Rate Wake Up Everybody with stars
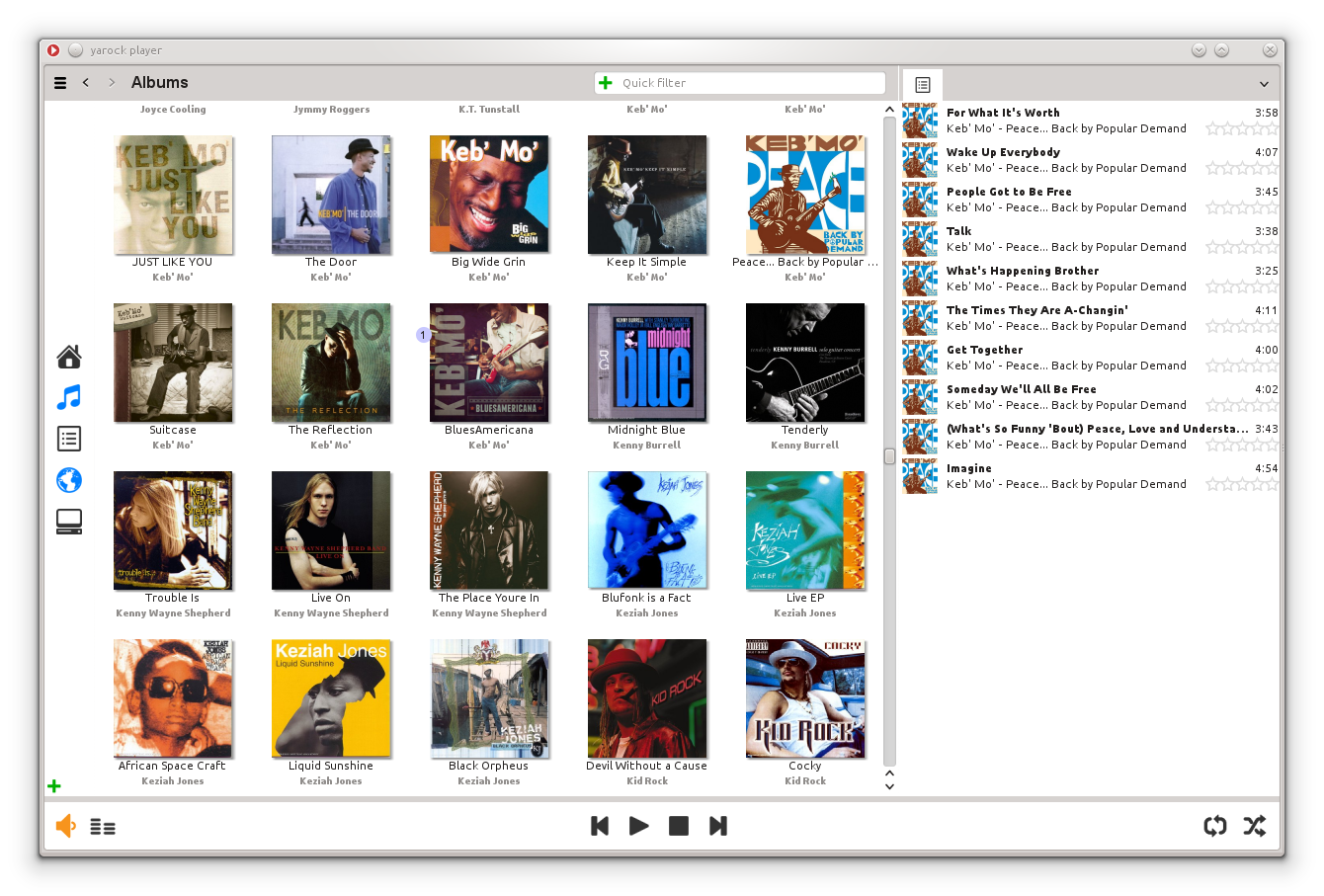 1242,168
